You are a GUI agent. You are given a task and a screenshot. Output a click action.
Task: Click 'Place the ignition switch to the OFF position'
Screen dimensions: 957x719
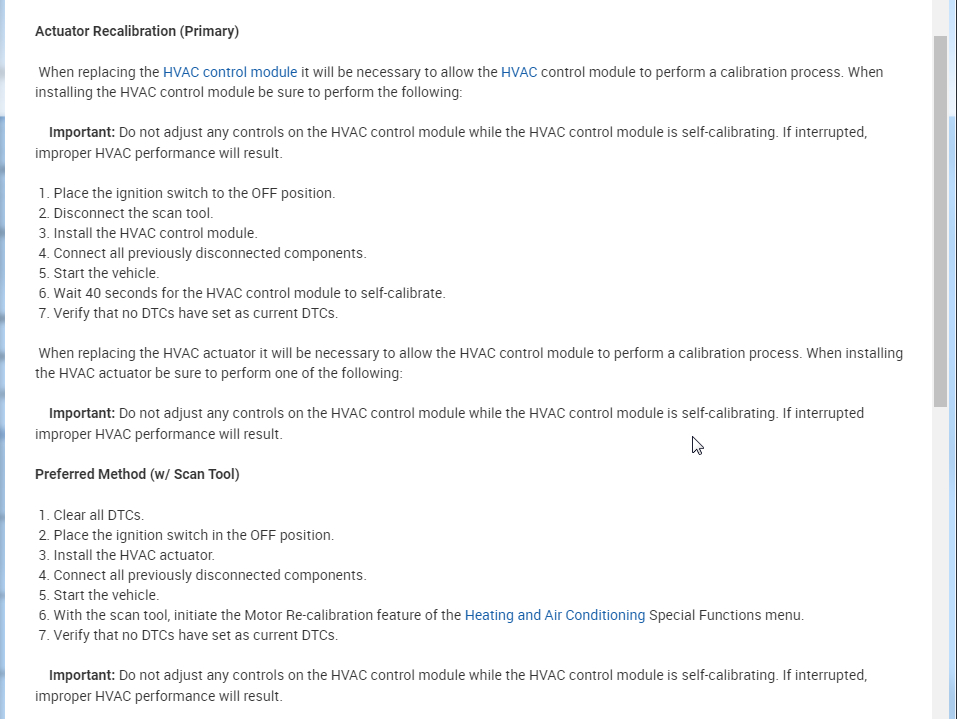pos(194,193)
